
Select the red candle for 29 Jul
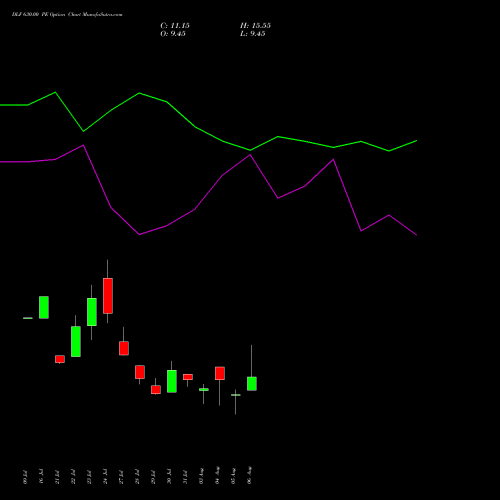(x=156, y=390)
